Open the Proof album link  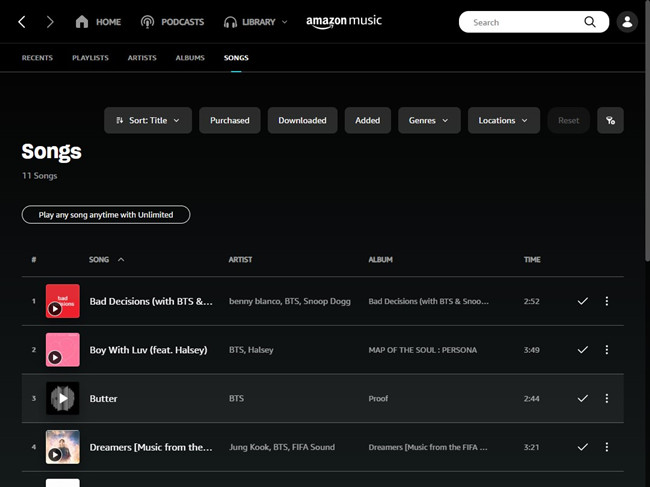pos(378,398)
